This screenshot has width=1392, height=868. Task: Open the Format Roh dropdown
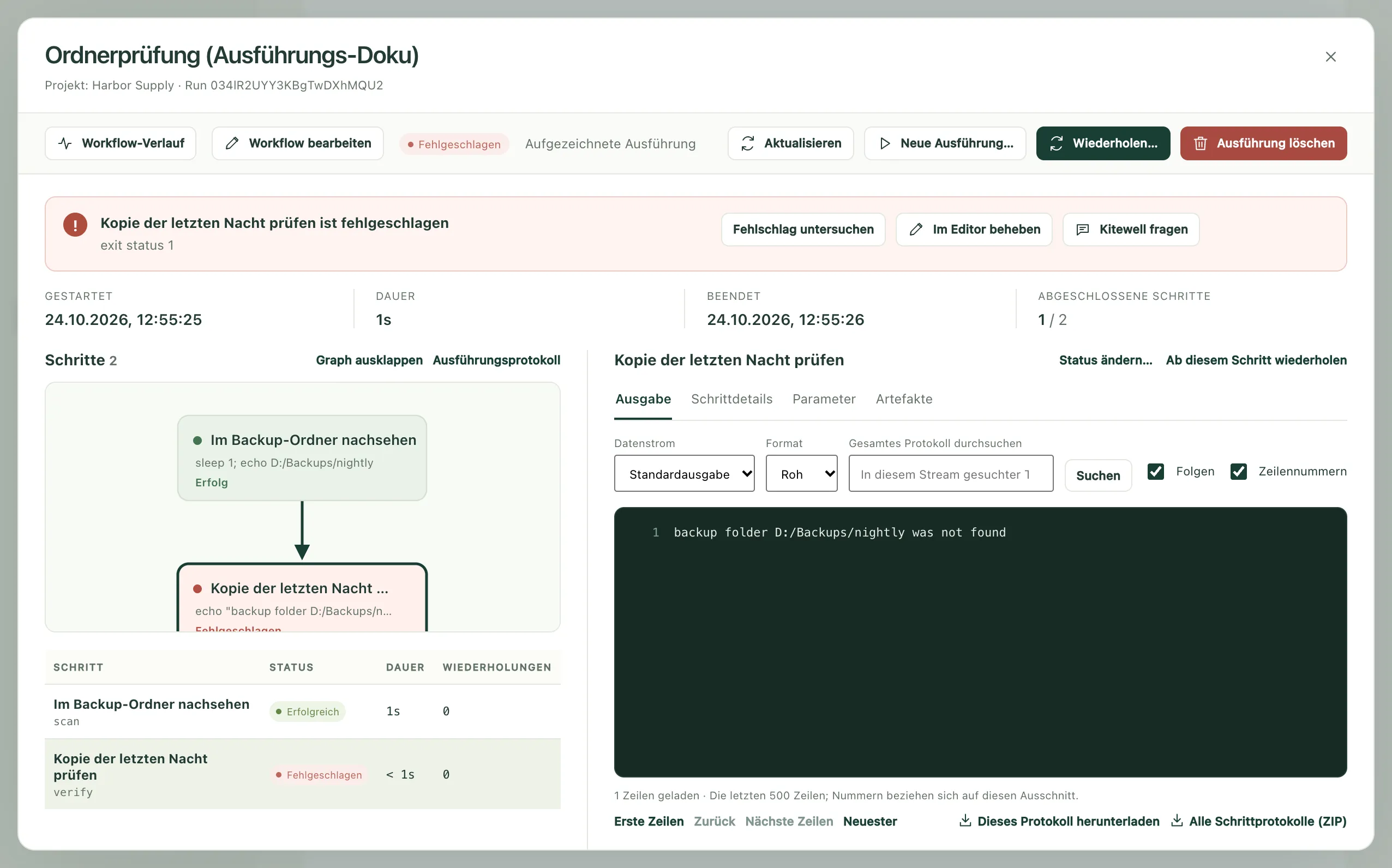coord(801,474)
